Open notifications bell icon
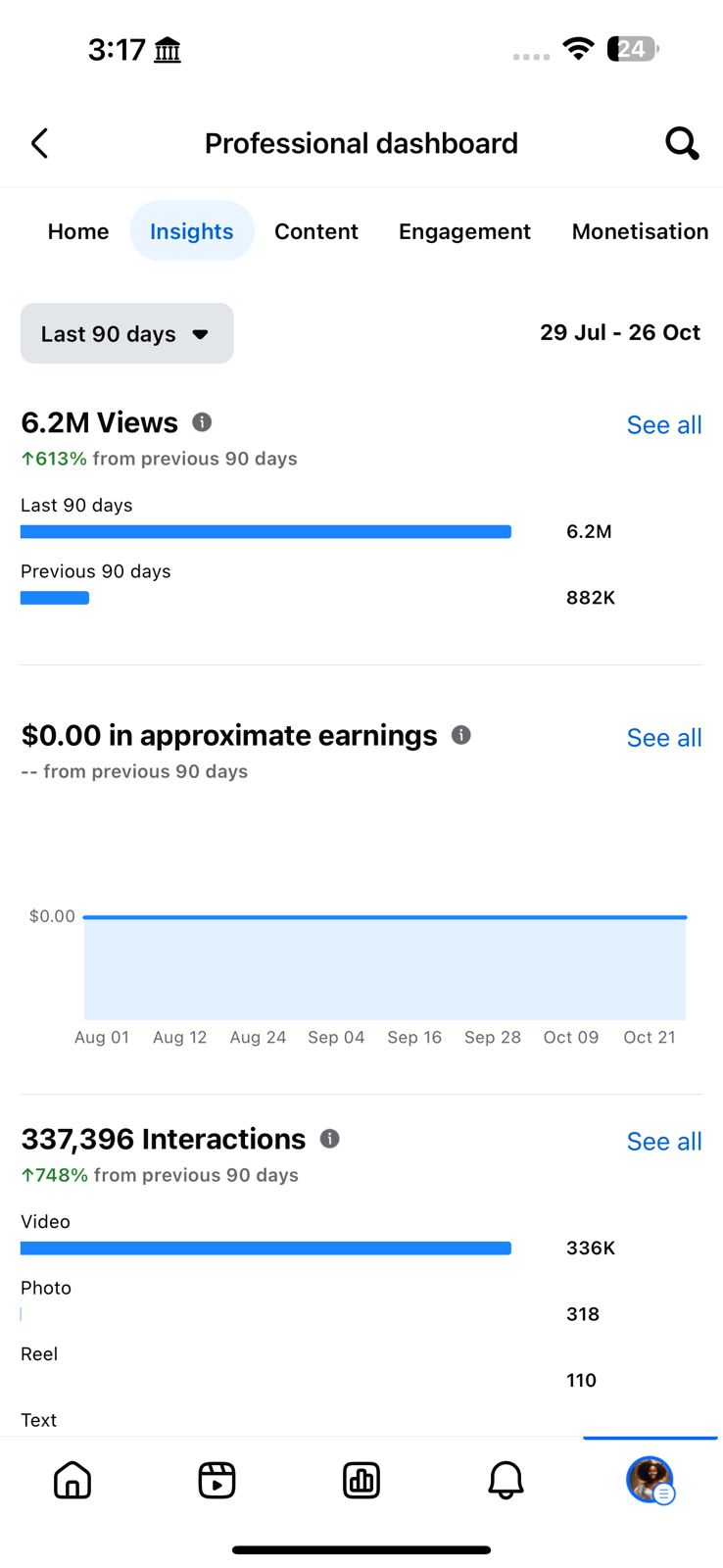 506,1480
